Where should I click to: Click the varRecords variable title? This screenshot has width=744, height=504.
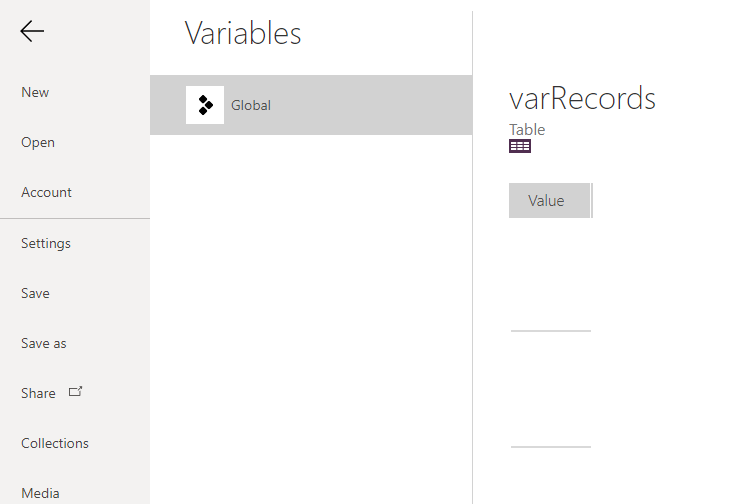582,98
